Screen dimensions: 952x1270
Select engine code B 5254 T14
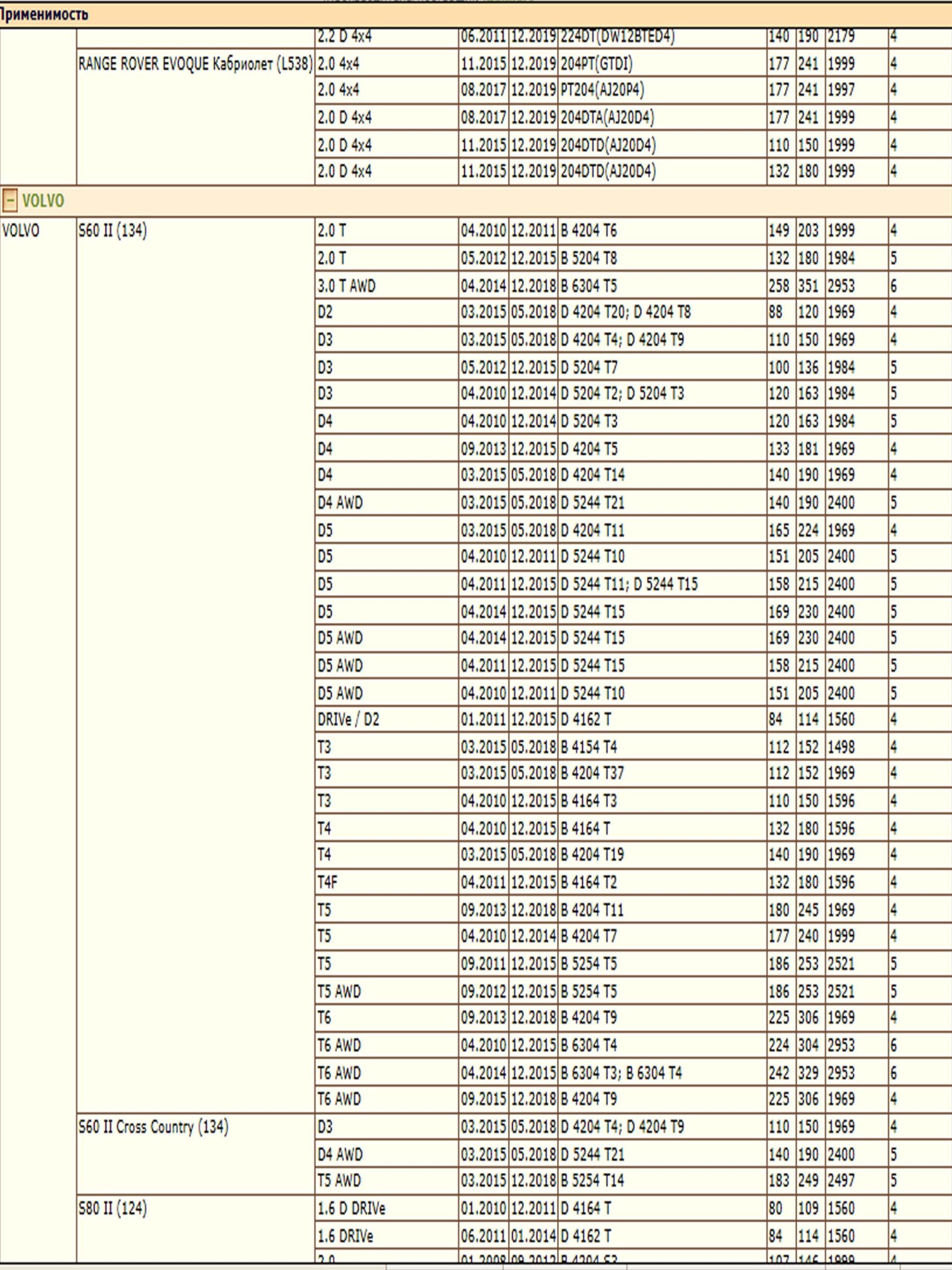click(x=592, y=1181)
